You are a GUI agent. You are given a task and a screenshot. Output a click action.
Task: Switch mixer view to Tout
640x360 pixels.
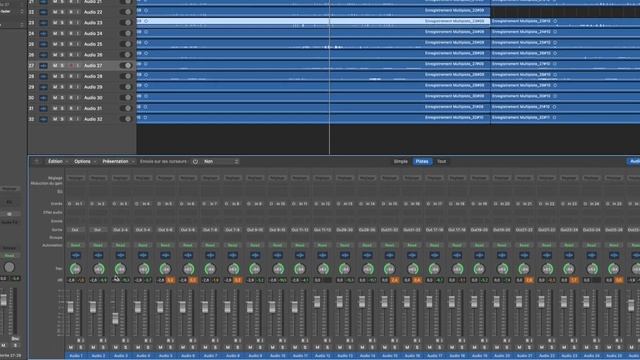[x=442, y=162]
